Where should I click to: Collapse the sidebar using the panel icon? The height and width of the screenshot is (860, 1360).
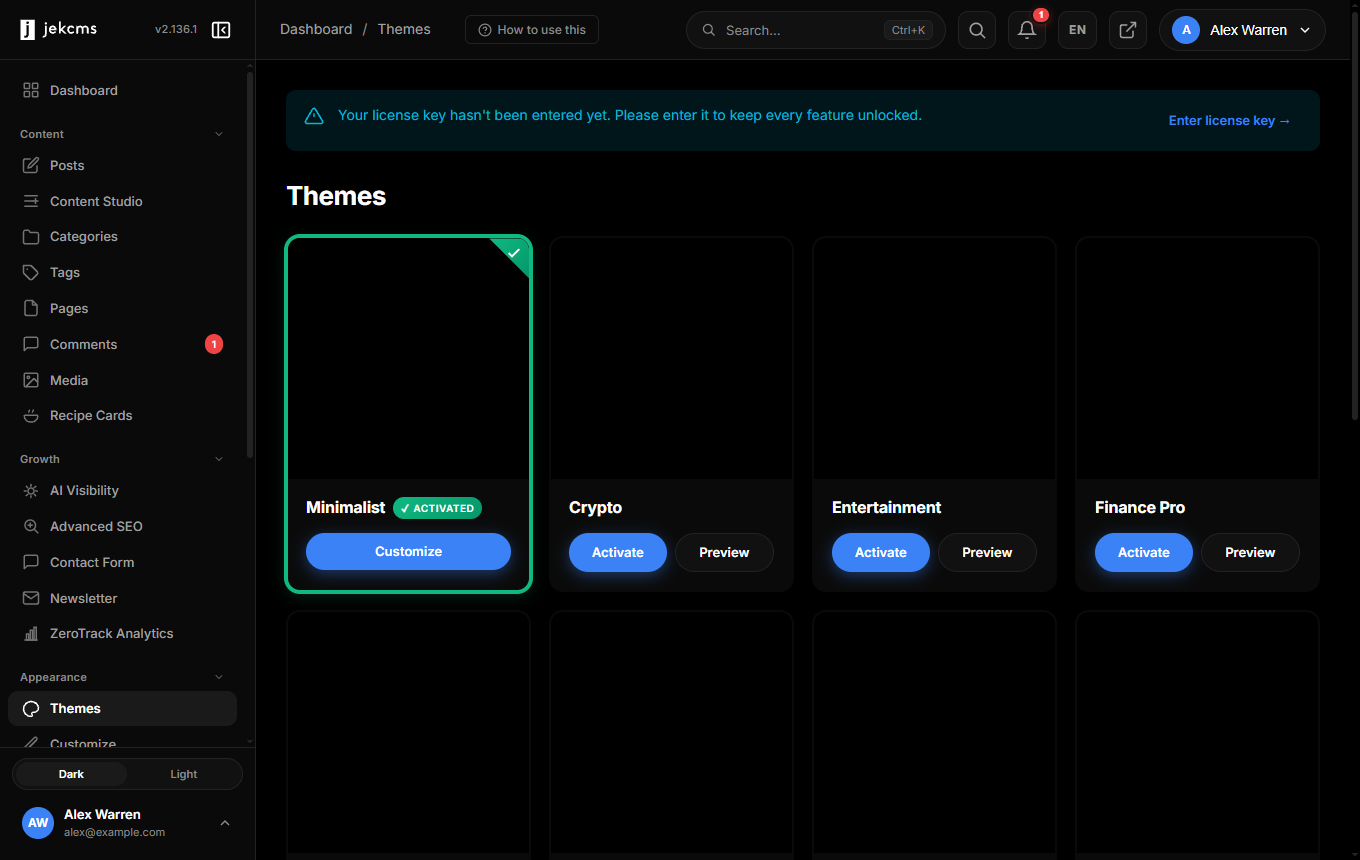(x=221, y=30)
